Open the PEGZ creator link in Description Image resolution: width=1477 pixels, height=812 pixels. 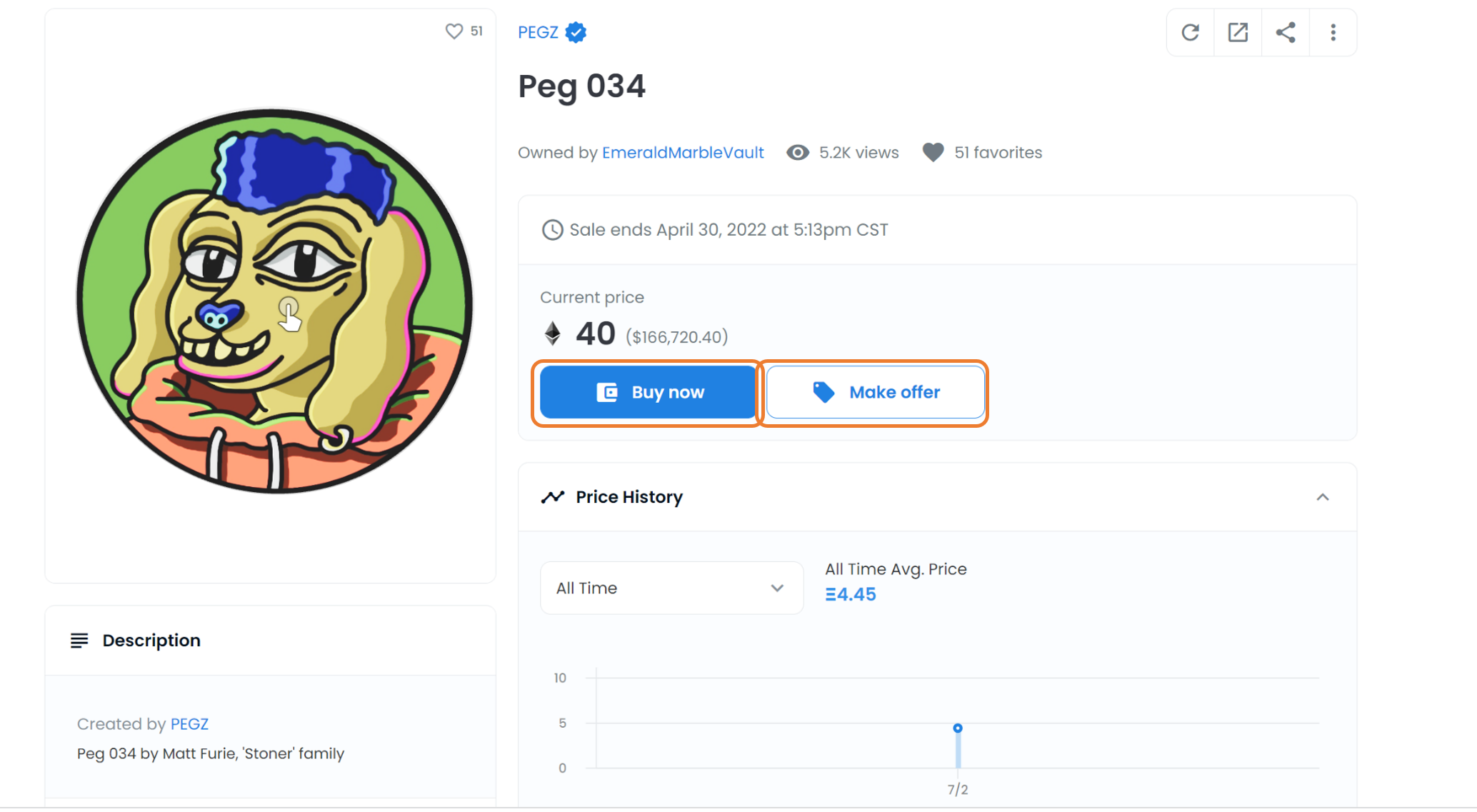[189, 723]
